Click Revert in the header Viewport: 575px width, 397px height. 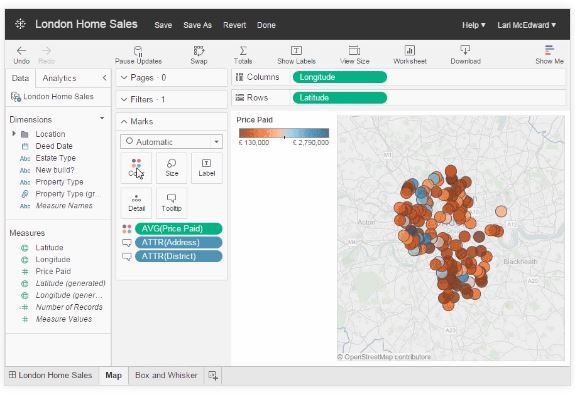point(234,25)
